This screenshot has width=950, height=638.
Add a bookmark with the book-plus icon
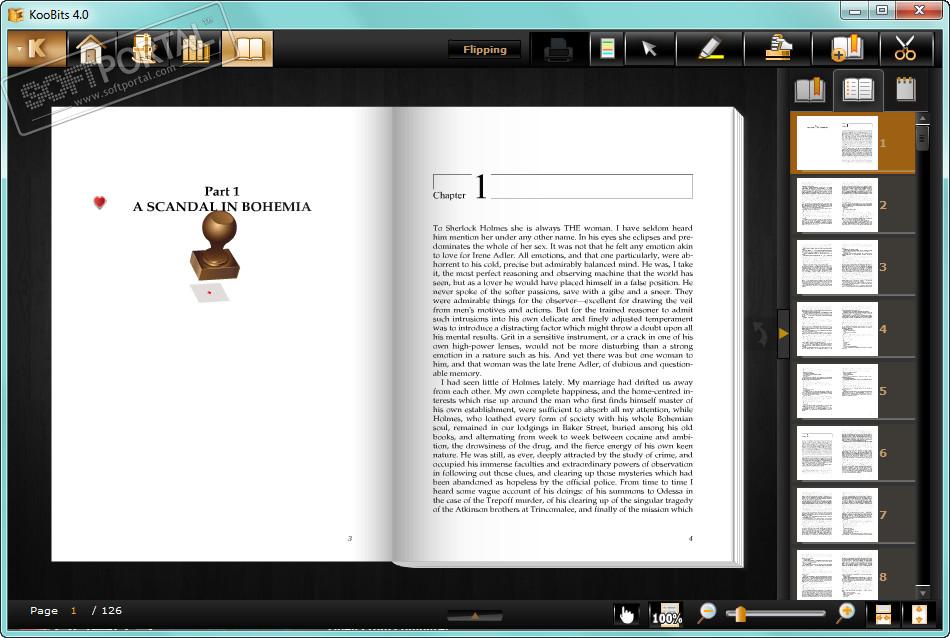[846, 48]
